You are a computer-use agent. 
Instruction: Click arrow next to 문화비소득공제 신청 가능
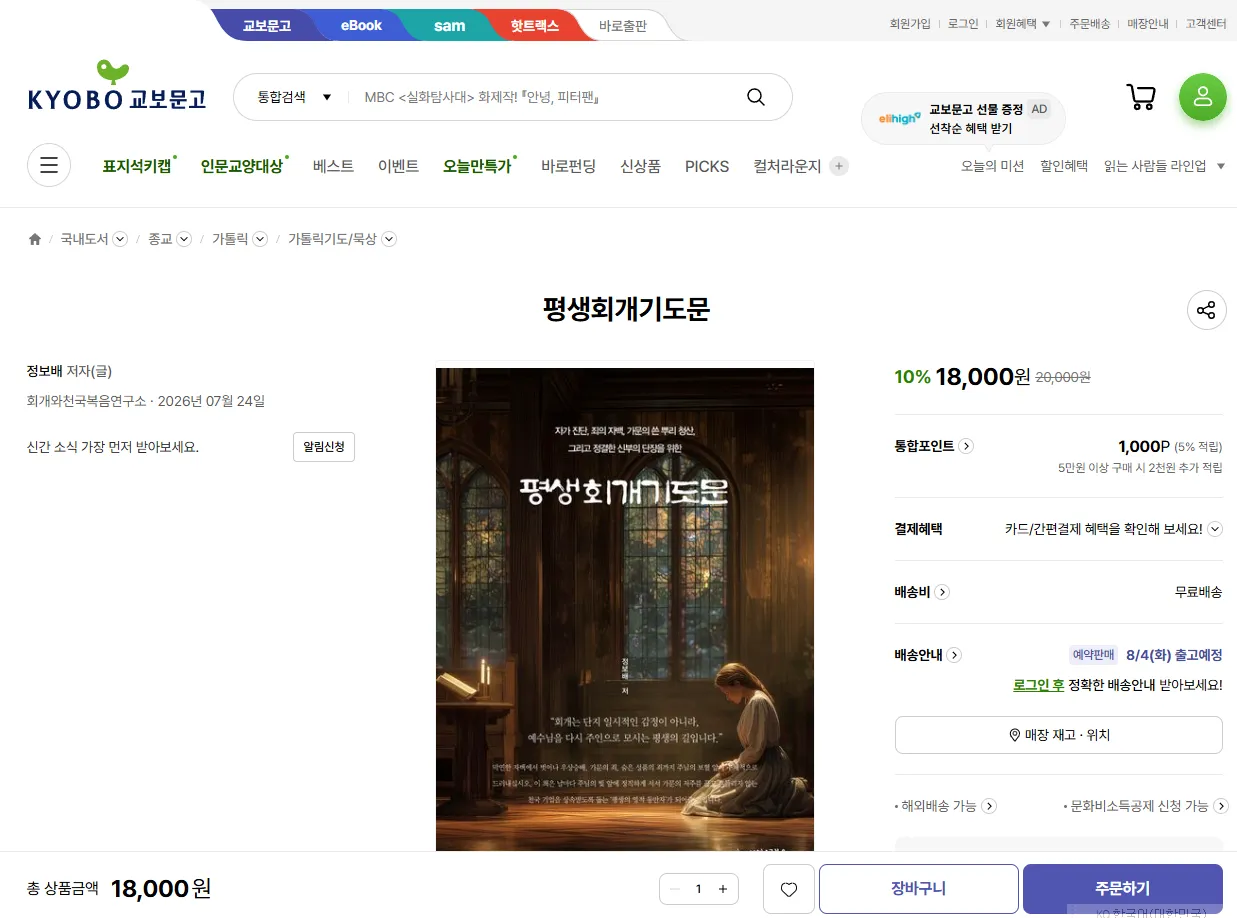point(1221,806)
